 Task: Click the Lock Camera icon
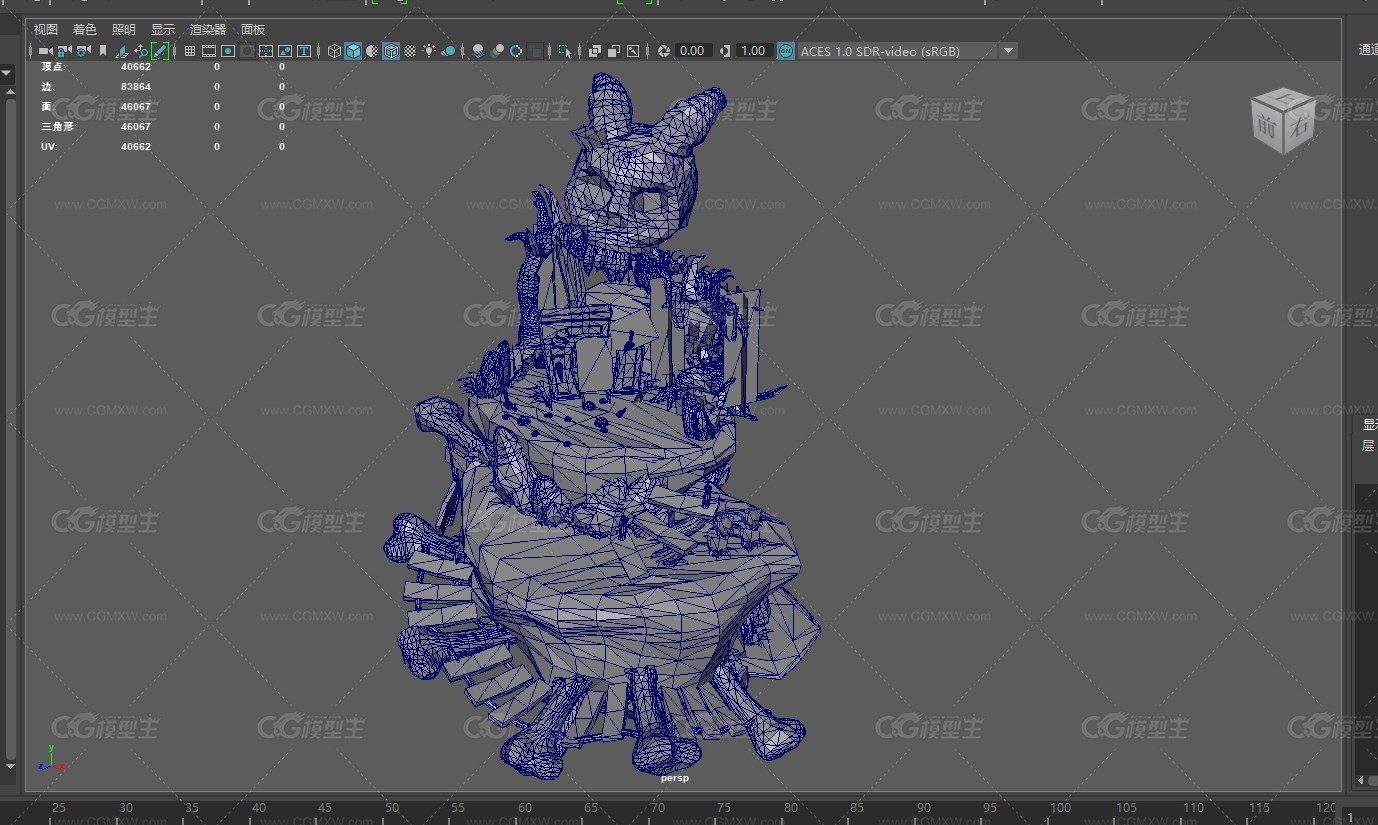pos(64,51)
